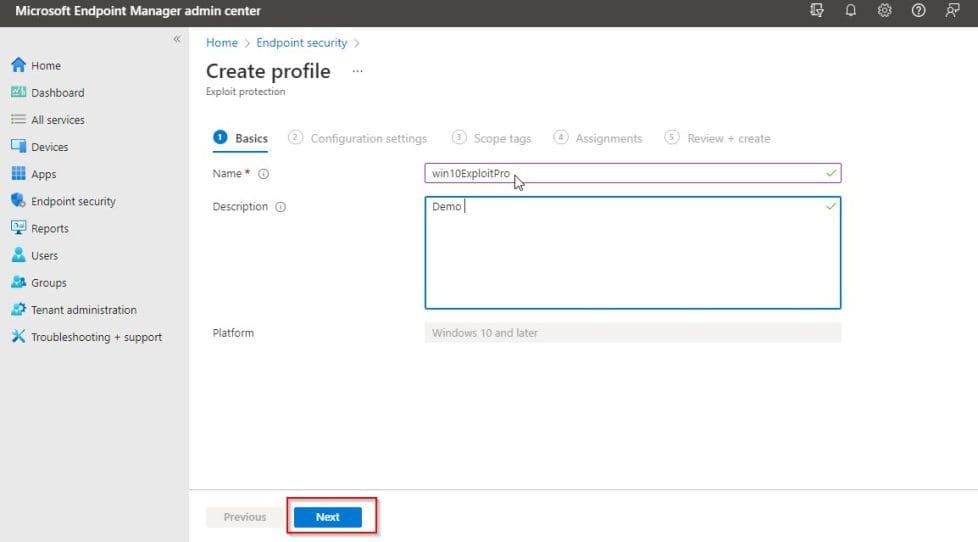Viewport: 978px width, 542px height.
Task: Open the feedback icon in the header
Action: click(x=952, y=11)
